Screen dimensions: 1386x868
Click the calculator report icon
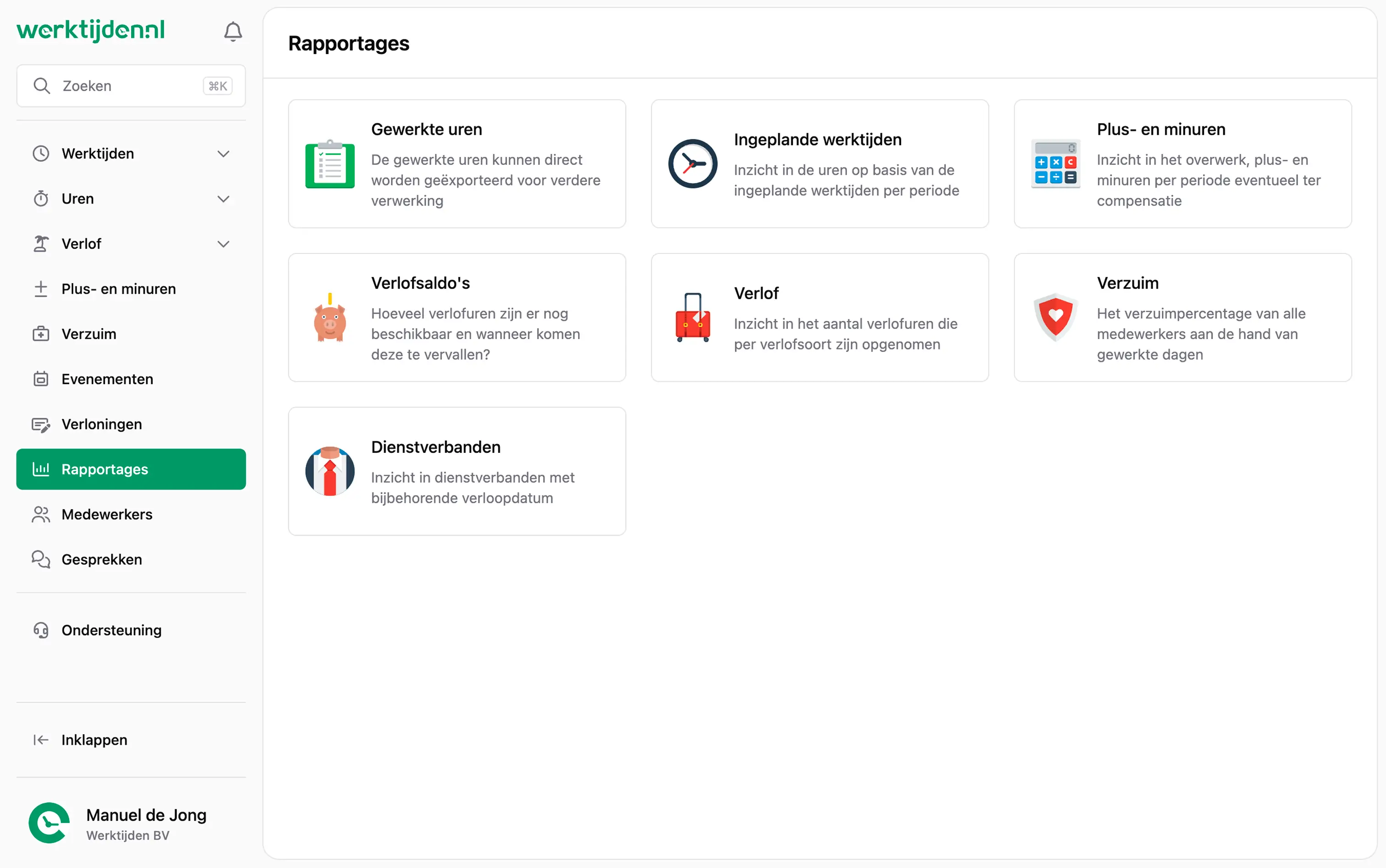click(x=1055, y=164)
